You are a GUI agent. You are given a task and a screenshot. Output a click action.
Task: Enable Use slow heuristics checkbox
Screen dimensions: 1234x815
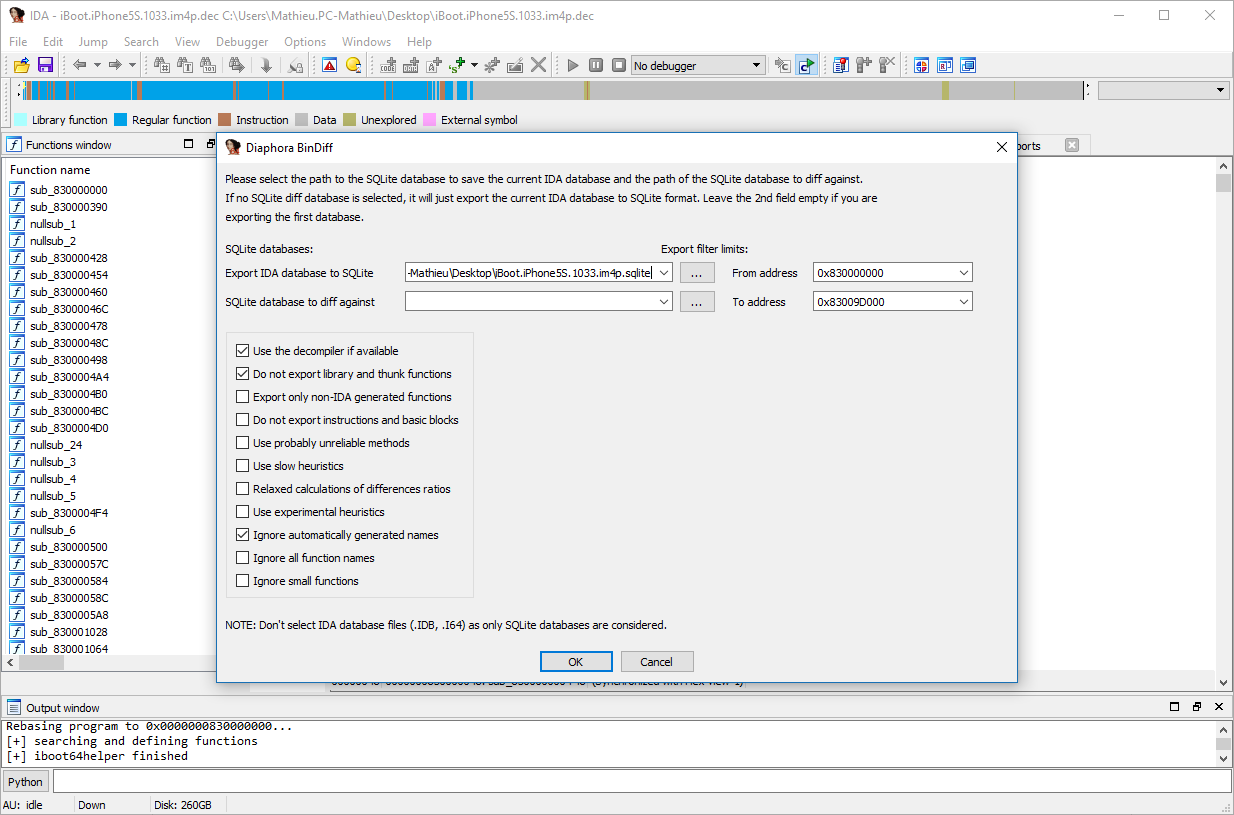(x=242, y=466)
